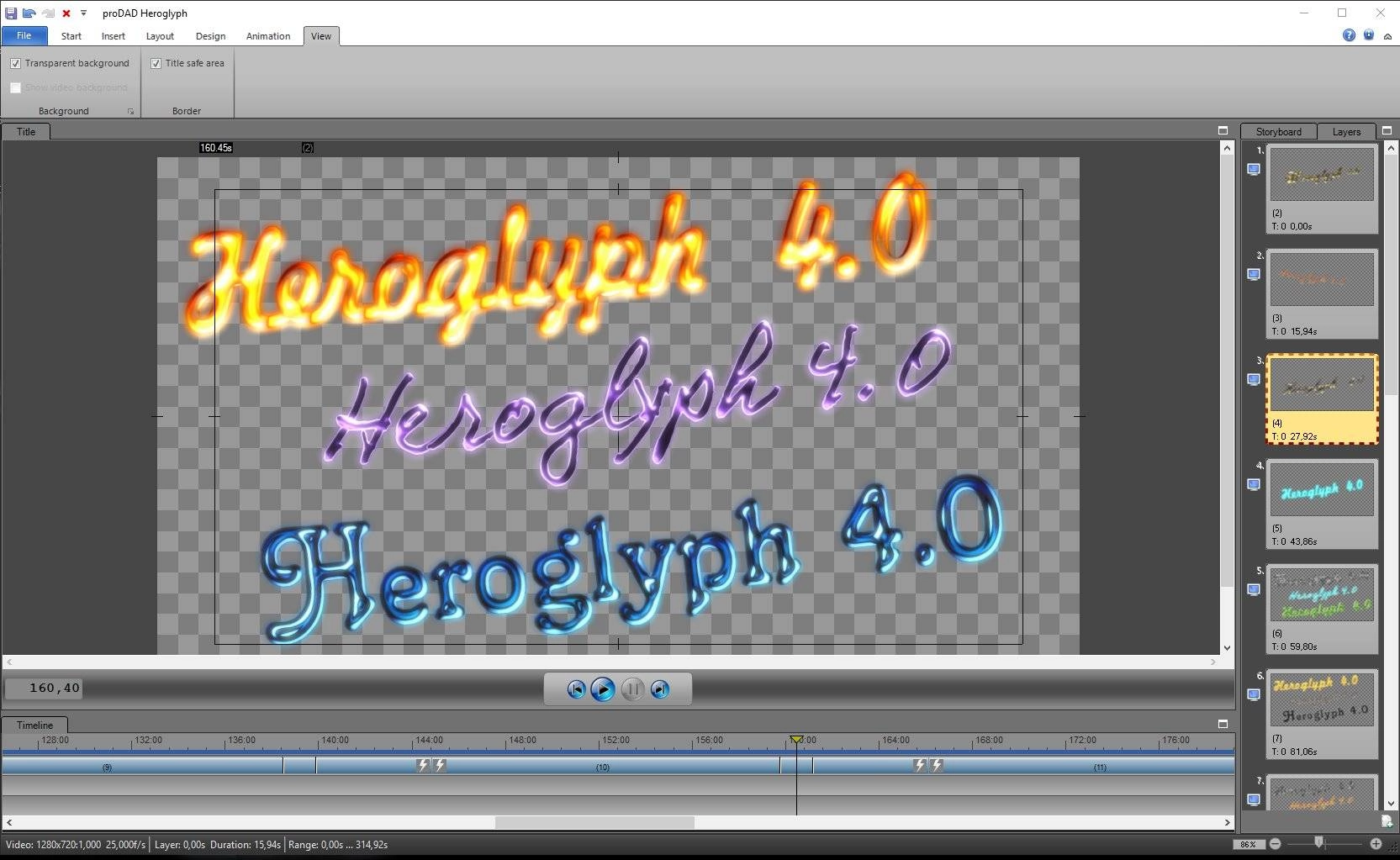This screenshot has height=860, width=1400.
Task: Select timeline clip labeled (9)
Action: pyautogui.click(x=142, y=765)
